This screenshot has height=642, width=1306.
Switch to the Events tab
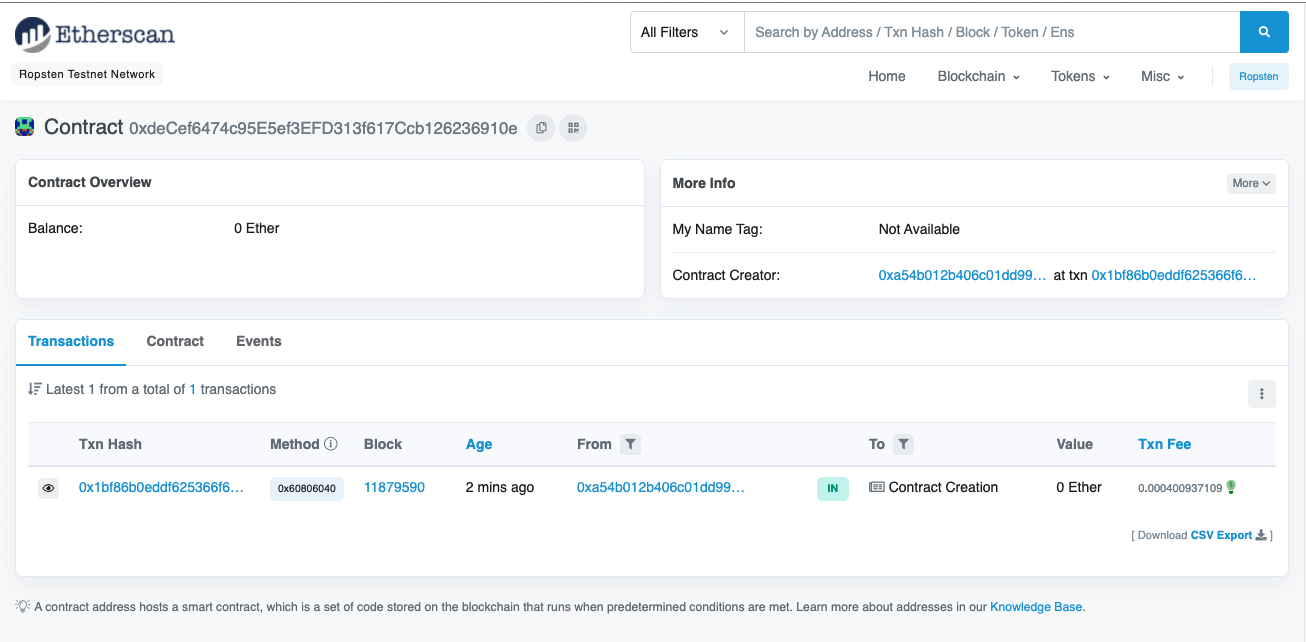258,341
